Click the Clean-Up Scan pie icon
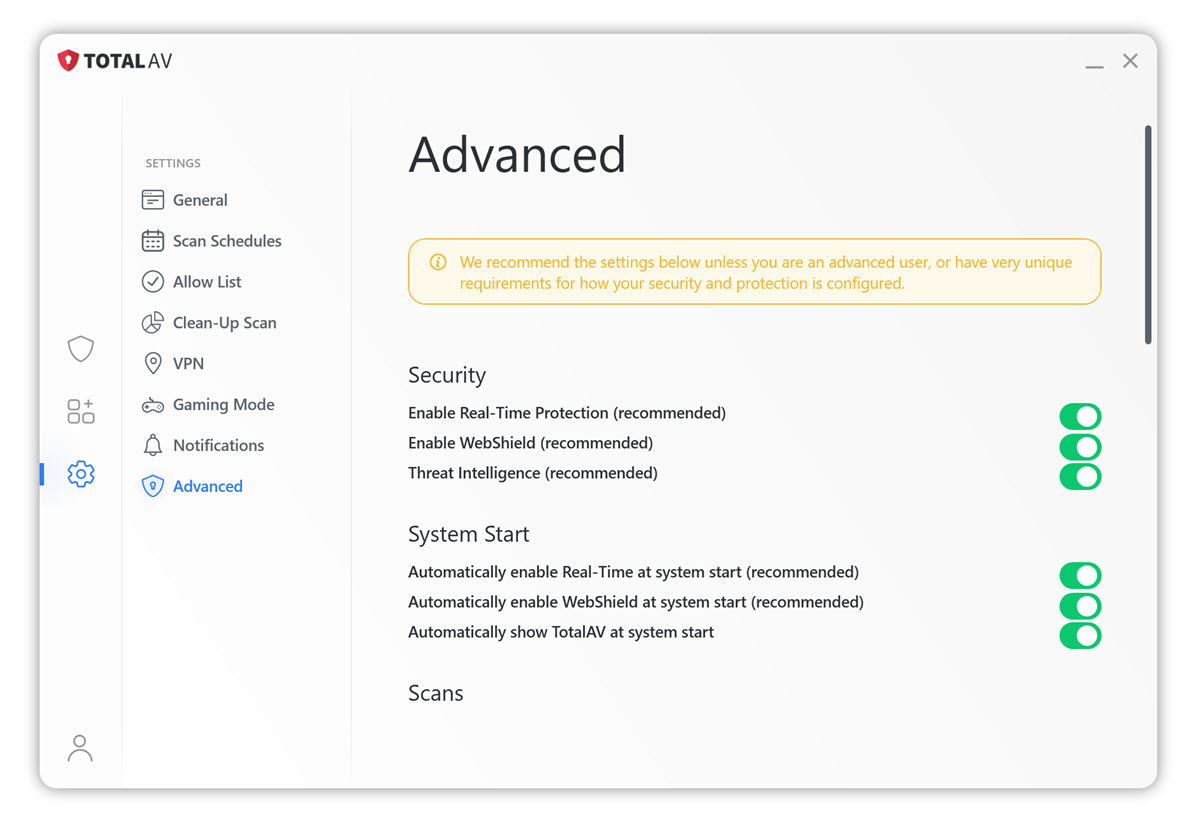 153,323
